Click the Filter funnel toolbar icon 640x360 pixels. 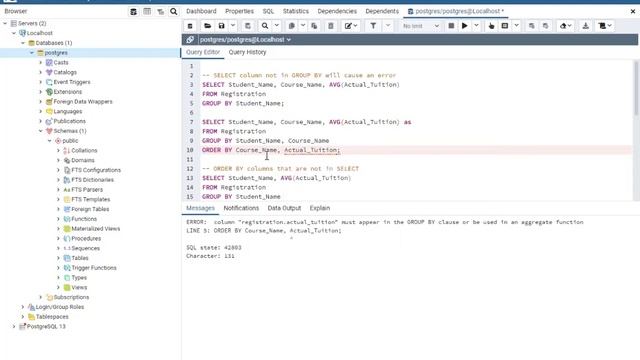(373, 26)
